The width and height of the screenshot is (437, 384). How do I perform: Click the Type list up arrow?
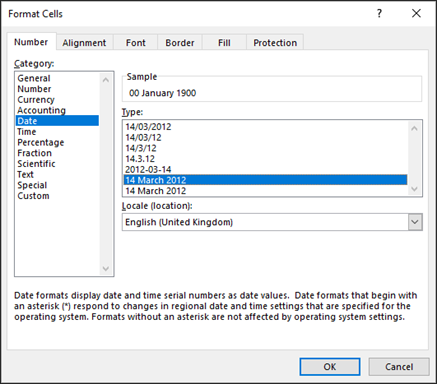point(414,128)
